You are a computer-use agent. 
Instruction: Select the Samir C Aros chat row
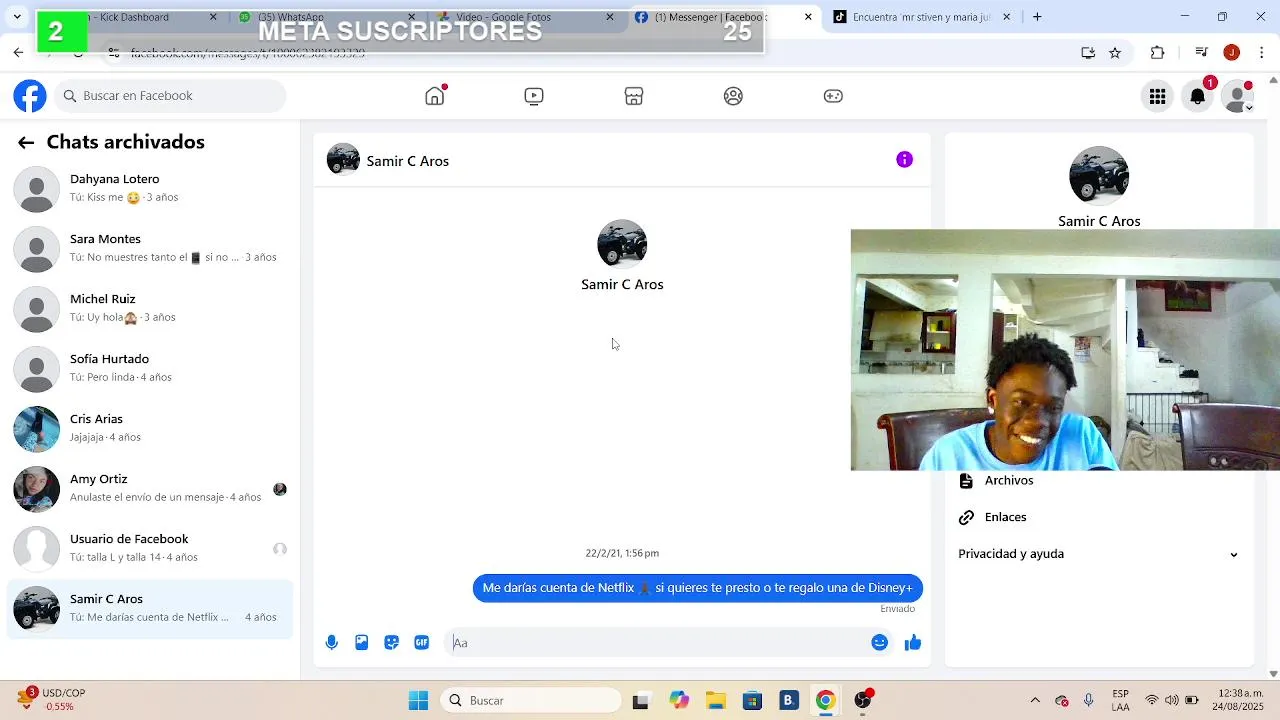tap(150, 608)
